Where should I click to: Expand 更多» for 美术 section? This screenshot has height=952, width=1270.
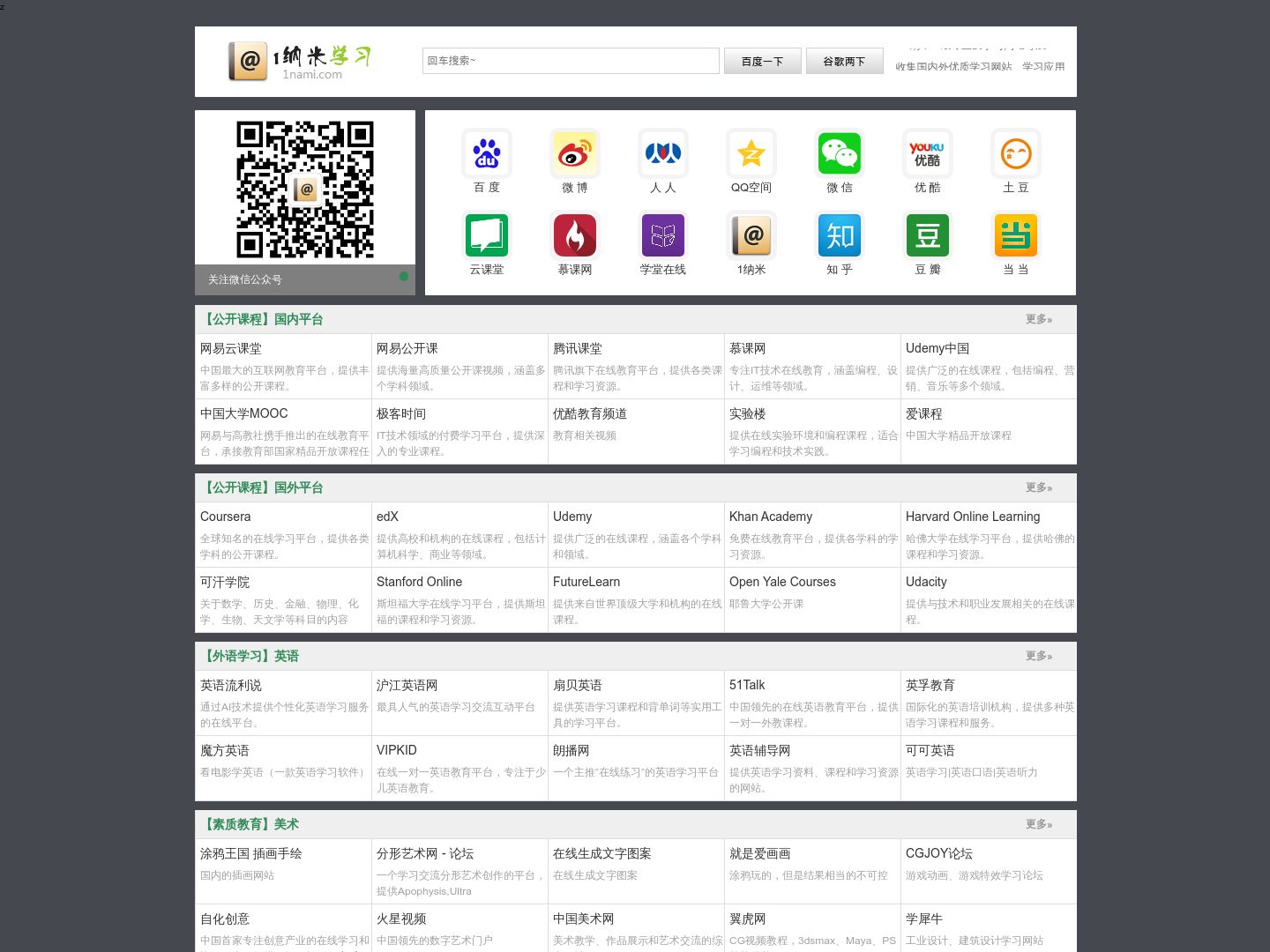tap(1039, 824)
